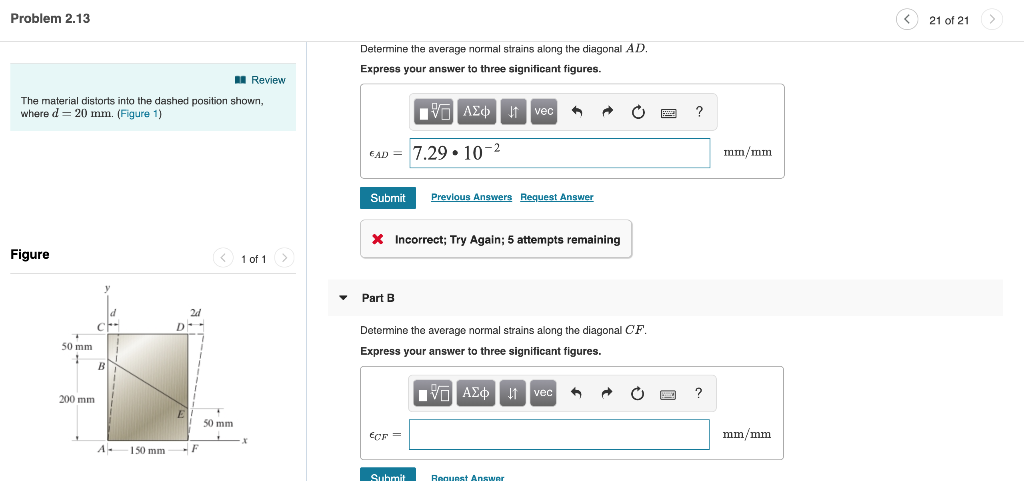Image resolution: width=1024 pixels, height=481 pixels.
Task: Request Answer for Part A
Action: 557,197
